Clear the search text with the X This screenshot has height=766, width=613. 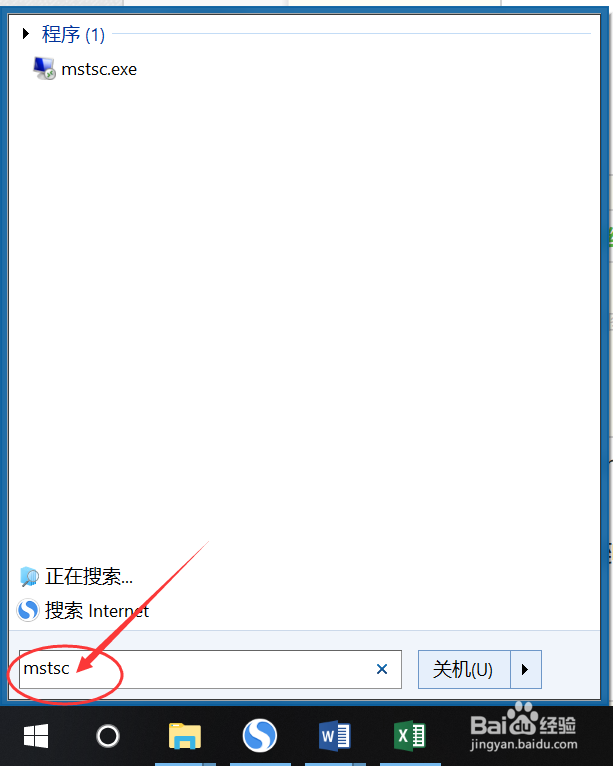click(x=382, y=669)
